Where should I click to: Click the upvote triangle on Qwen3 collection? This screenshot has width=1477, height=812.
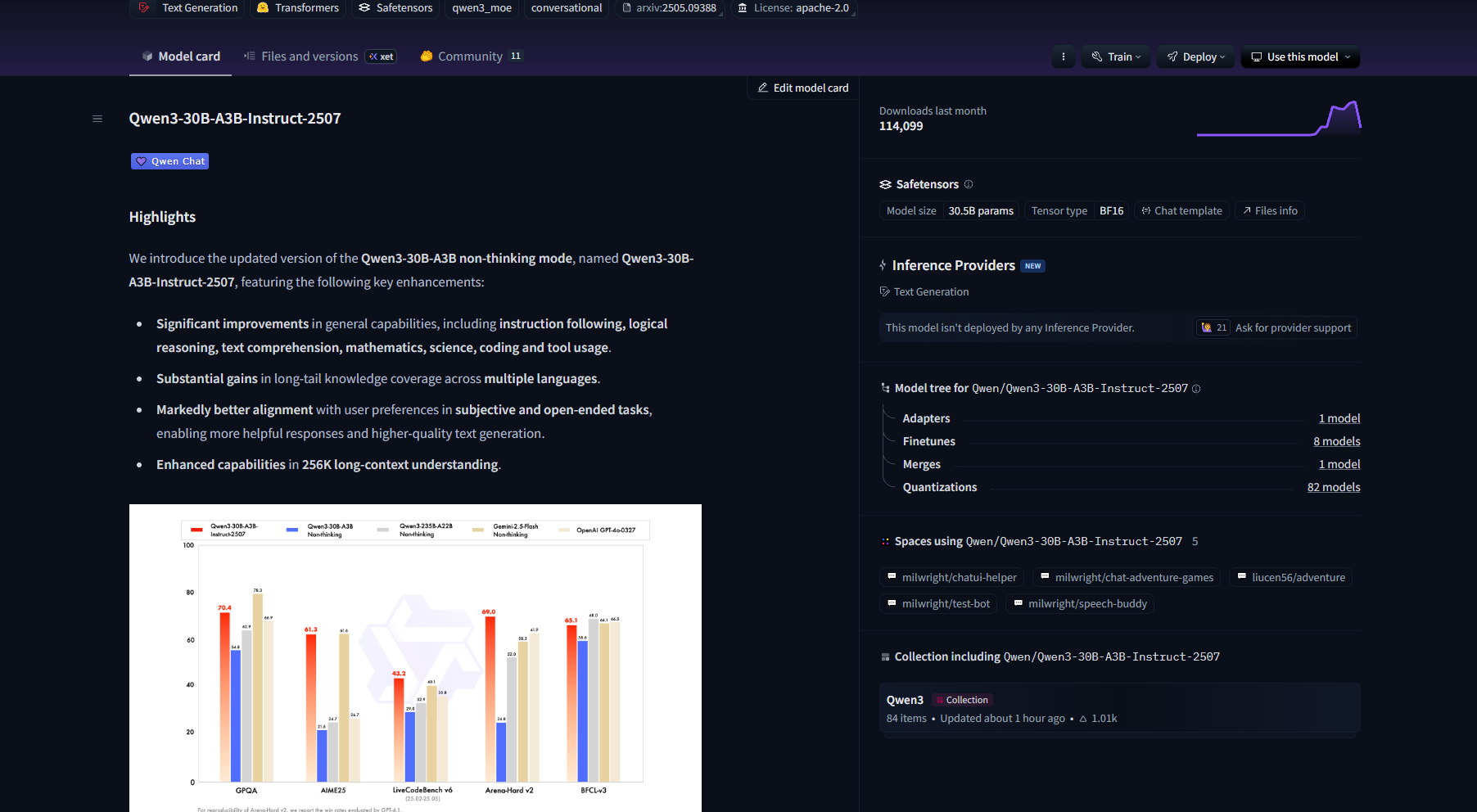[x=1083, y=719]
